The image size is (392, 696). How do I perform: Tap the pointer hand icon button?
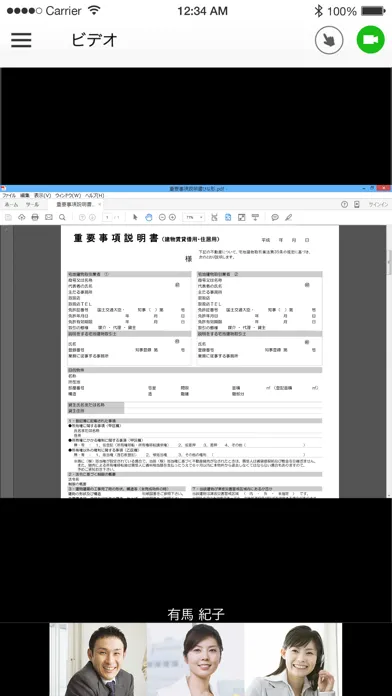(x=329, y=40)
